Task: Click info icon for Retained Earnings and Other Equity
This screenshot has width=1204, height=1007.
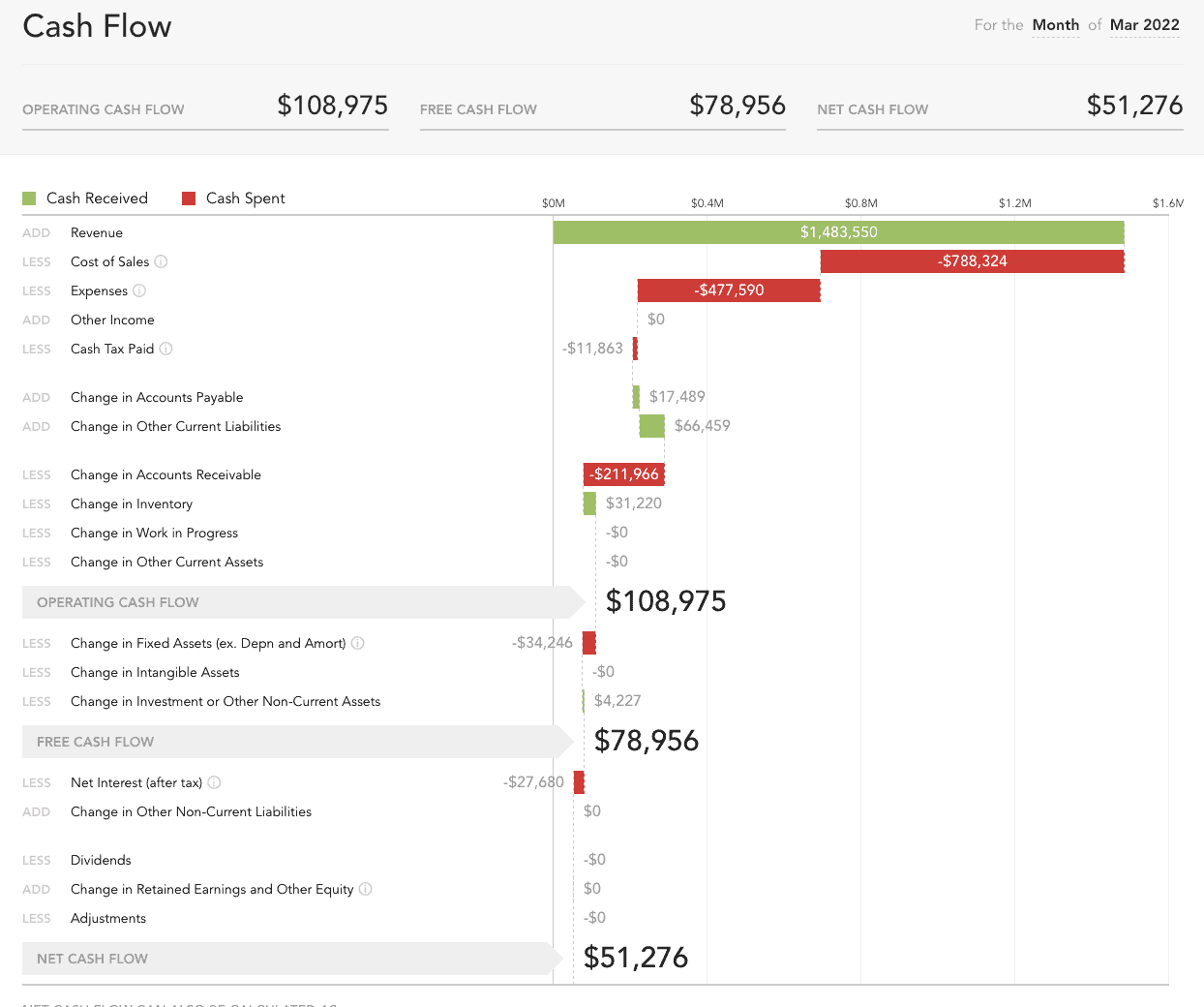Action: pos(366,889)
